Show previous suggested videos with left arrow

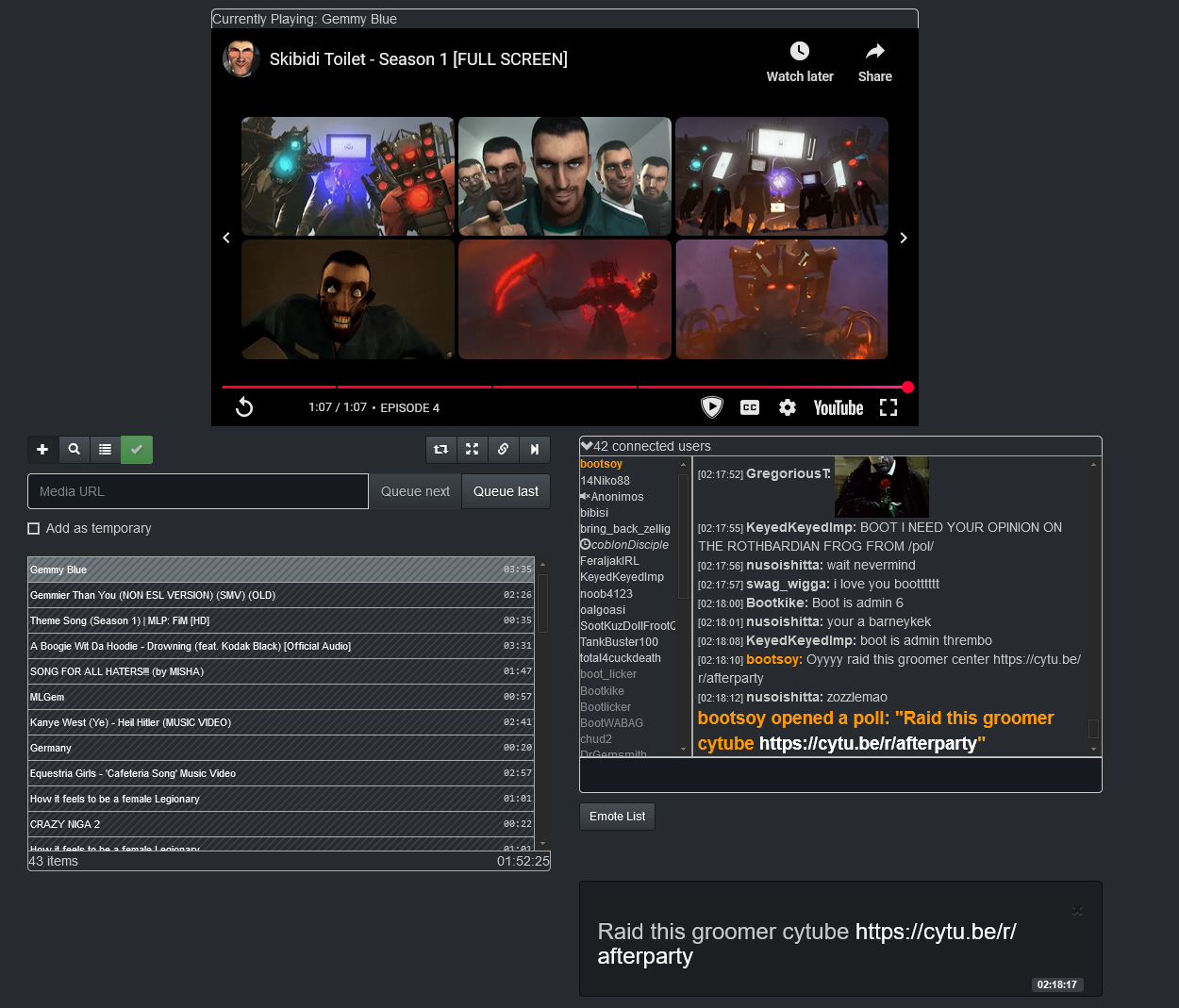[226, 238]
